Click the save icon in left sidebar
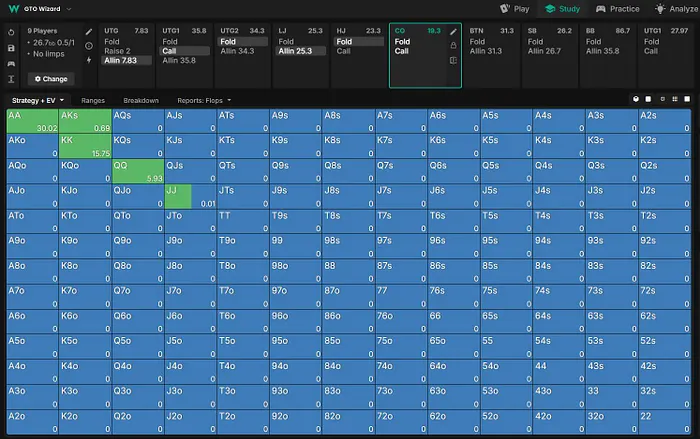The image size is (700, 439). coord(11,47)
